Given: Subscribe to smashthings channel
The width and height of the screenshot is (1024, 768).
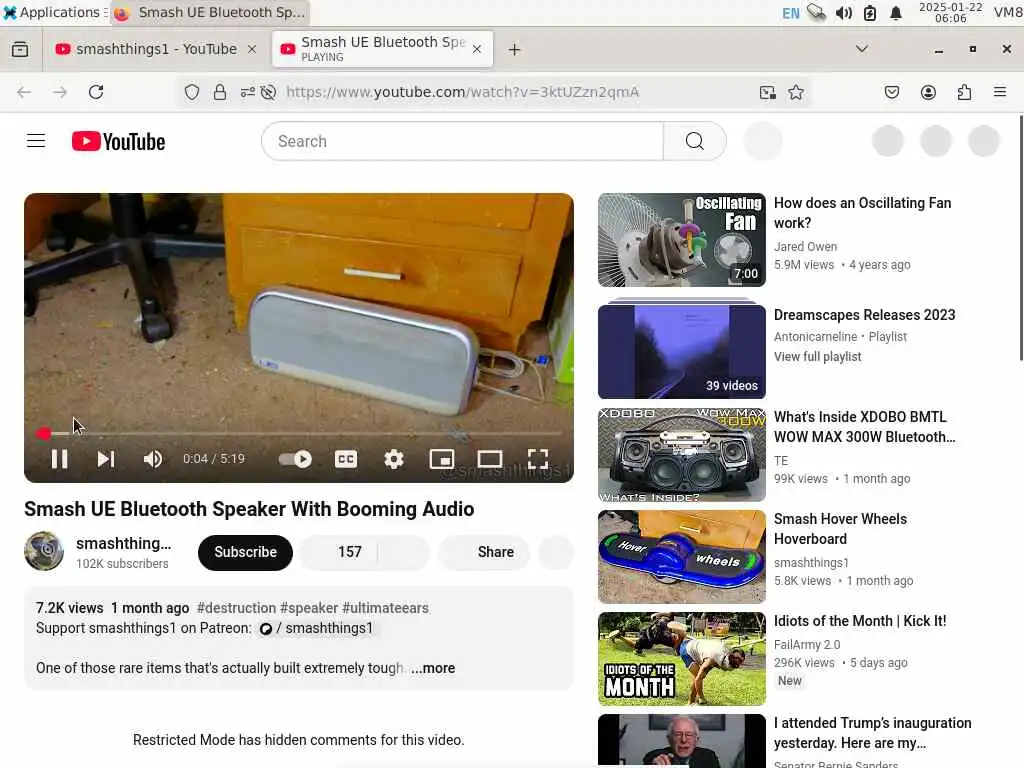Looking at the screenshot, I should pyautogui.click(x=246, y=552).
